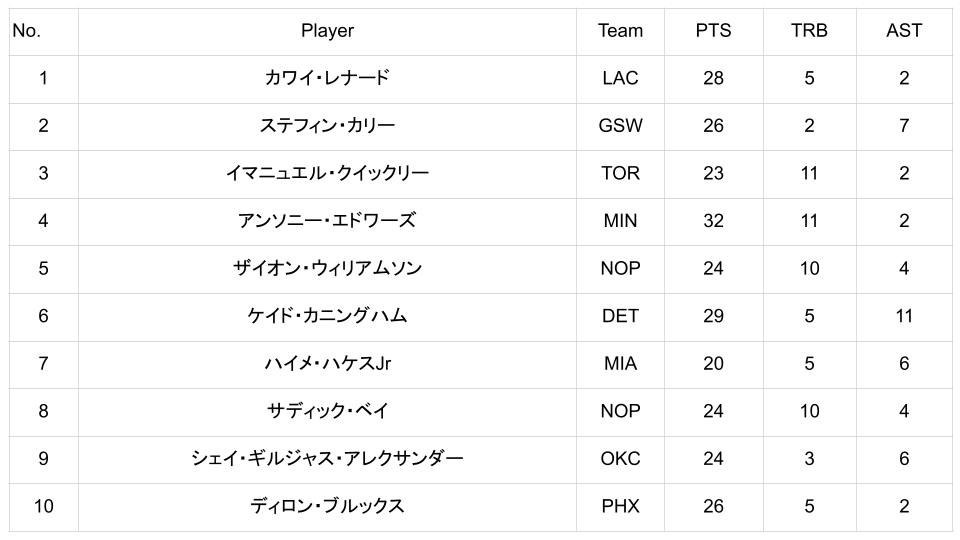
Task: Select the カワイ・レナード player cell
Action: (x=327, y=78)
